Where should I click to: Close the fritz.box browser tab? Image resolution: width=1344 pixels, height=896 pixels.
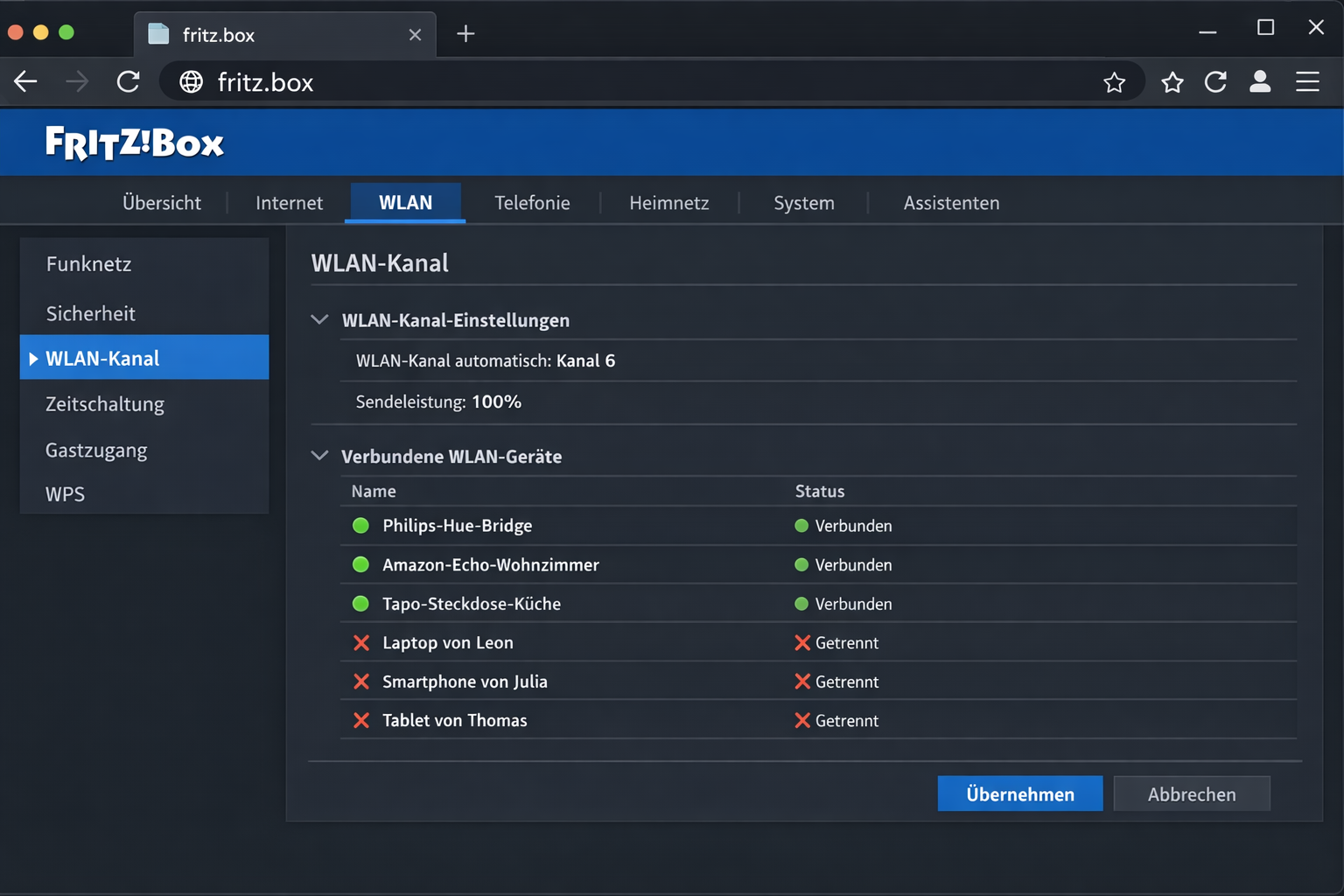point(415,35)
